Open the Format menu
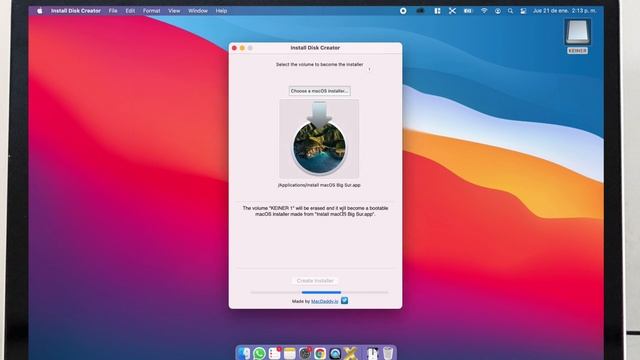640x360 pixels. [151, 11]
